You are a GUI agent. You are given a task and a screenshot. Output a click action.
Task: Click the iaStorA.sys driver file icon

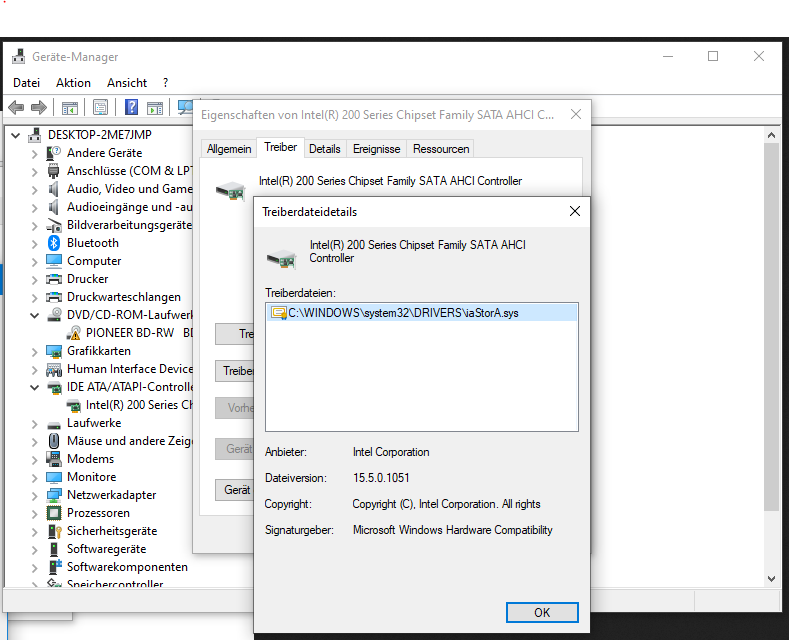tap(278, 313)
